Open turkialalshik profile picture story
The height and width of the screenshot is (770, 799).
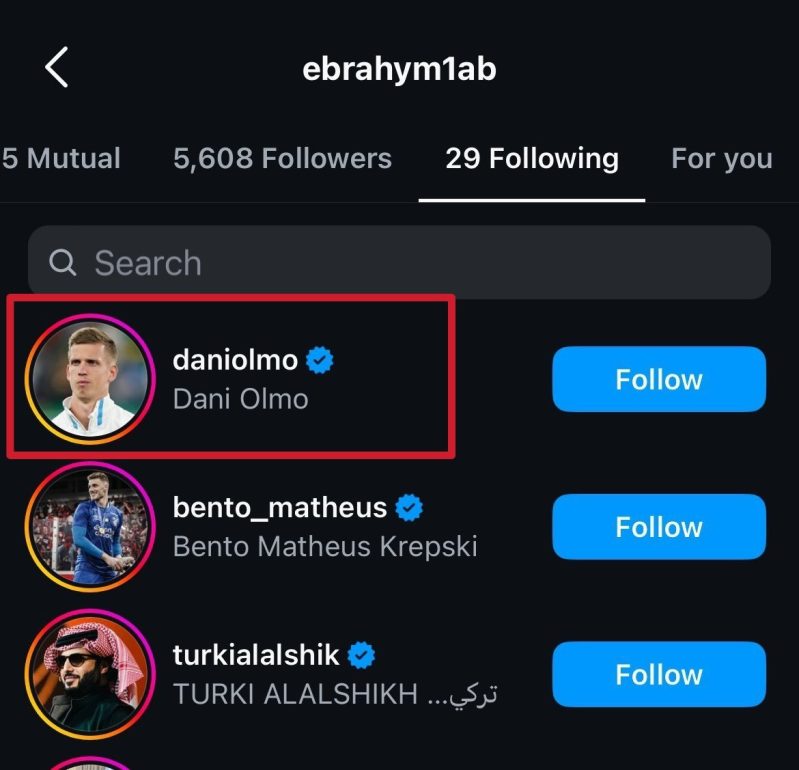pyautogui.click(x=90, y=674)
